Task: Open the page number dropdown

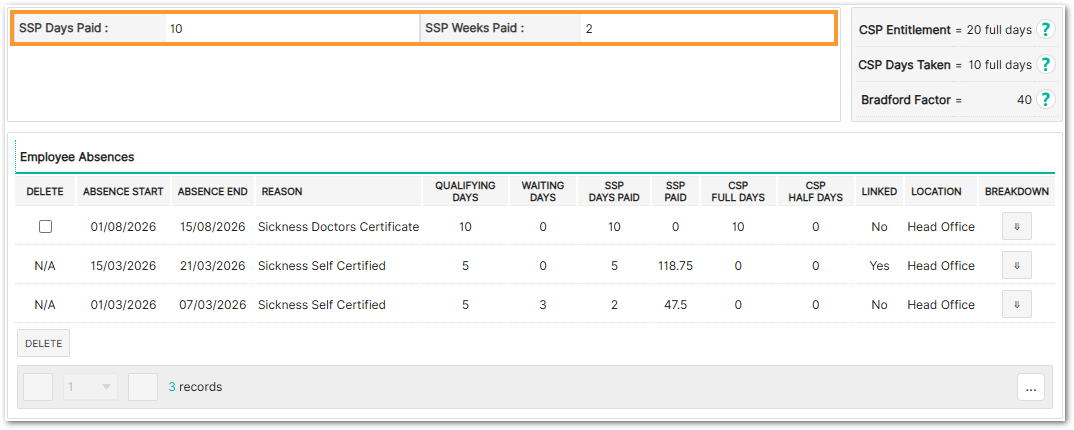Action: coord(90,387)
